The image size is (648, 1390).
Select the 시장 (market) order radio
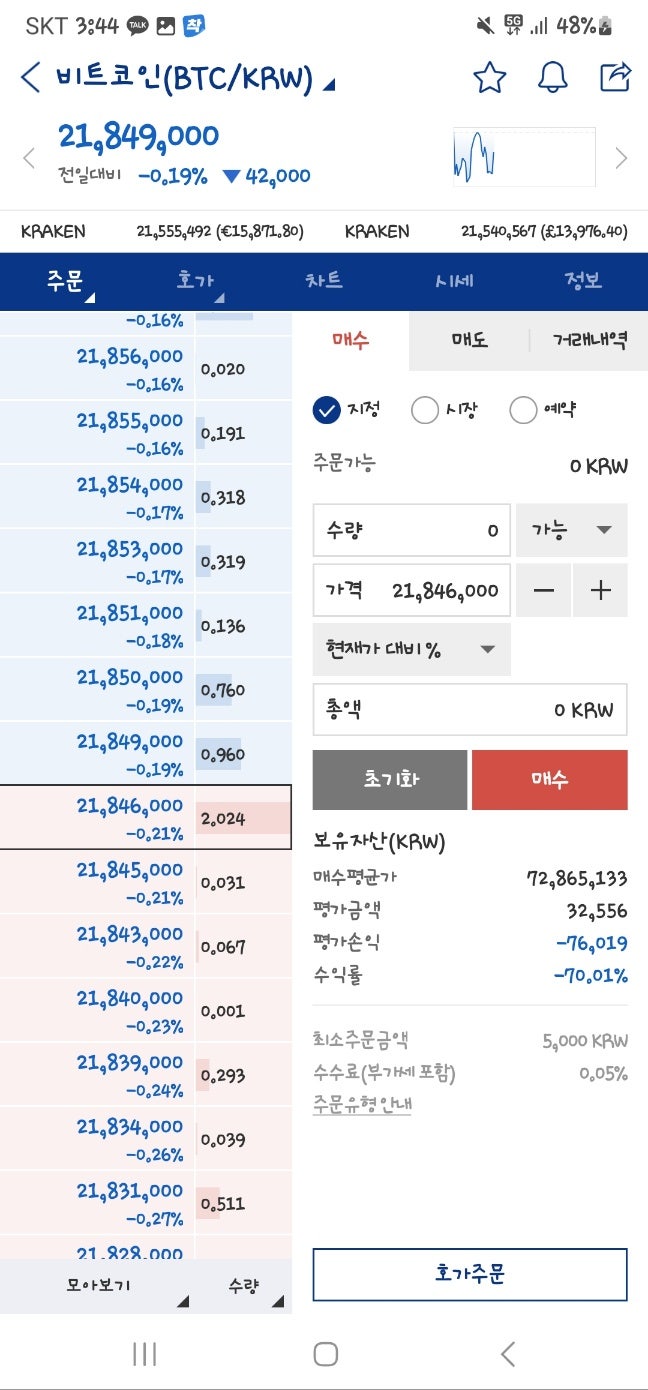click(x=425, y=410)
